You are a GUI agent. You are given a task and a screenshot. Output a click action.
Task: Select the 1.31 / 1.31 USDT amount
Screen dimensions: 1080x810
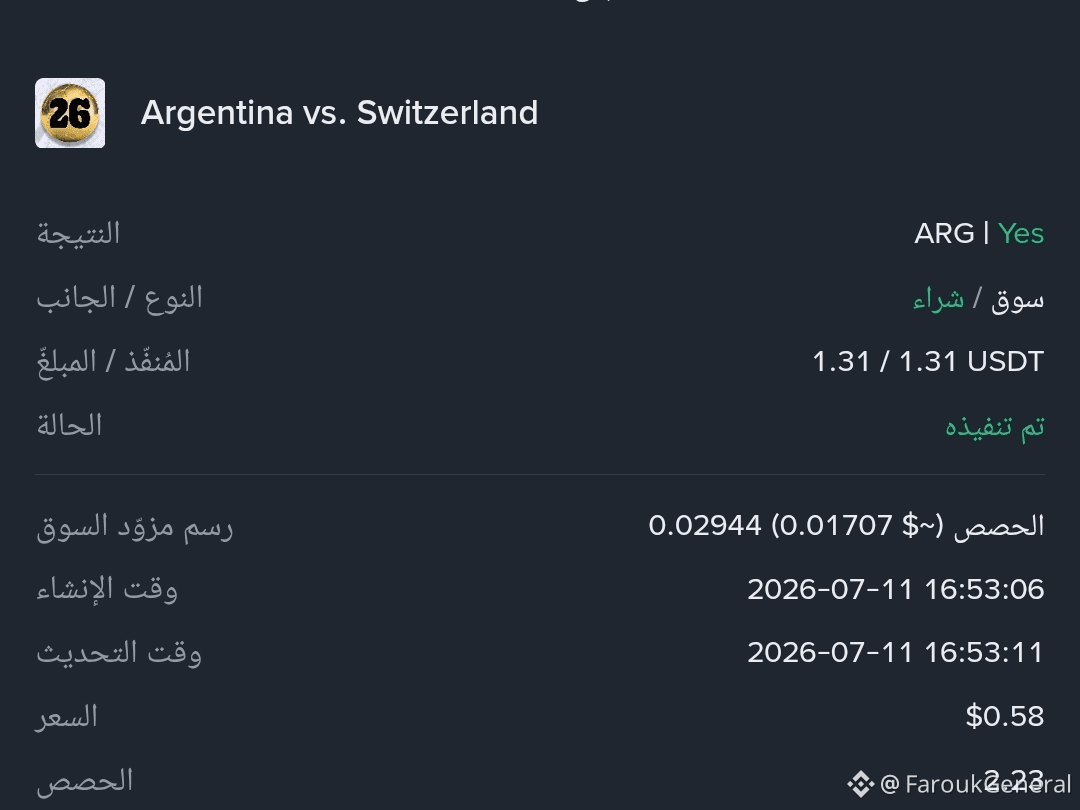[x=928, y=362]
